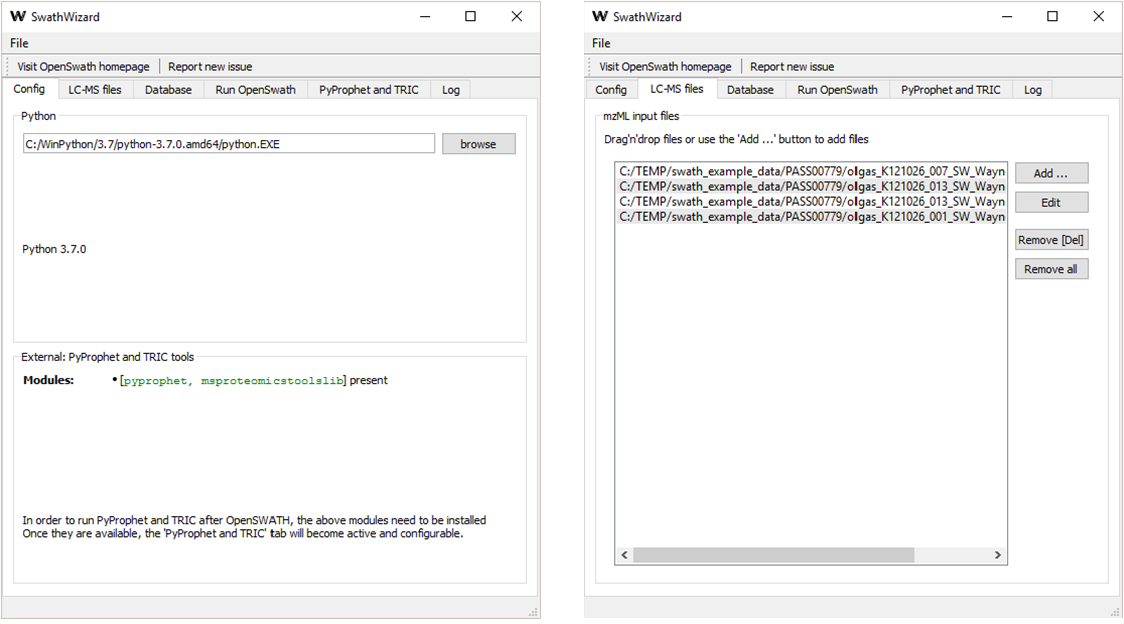The width and height of the screenshot is (1124, 624).
Task: Click the file list's right scroll arrow
Action: click(x=997, y=555)
